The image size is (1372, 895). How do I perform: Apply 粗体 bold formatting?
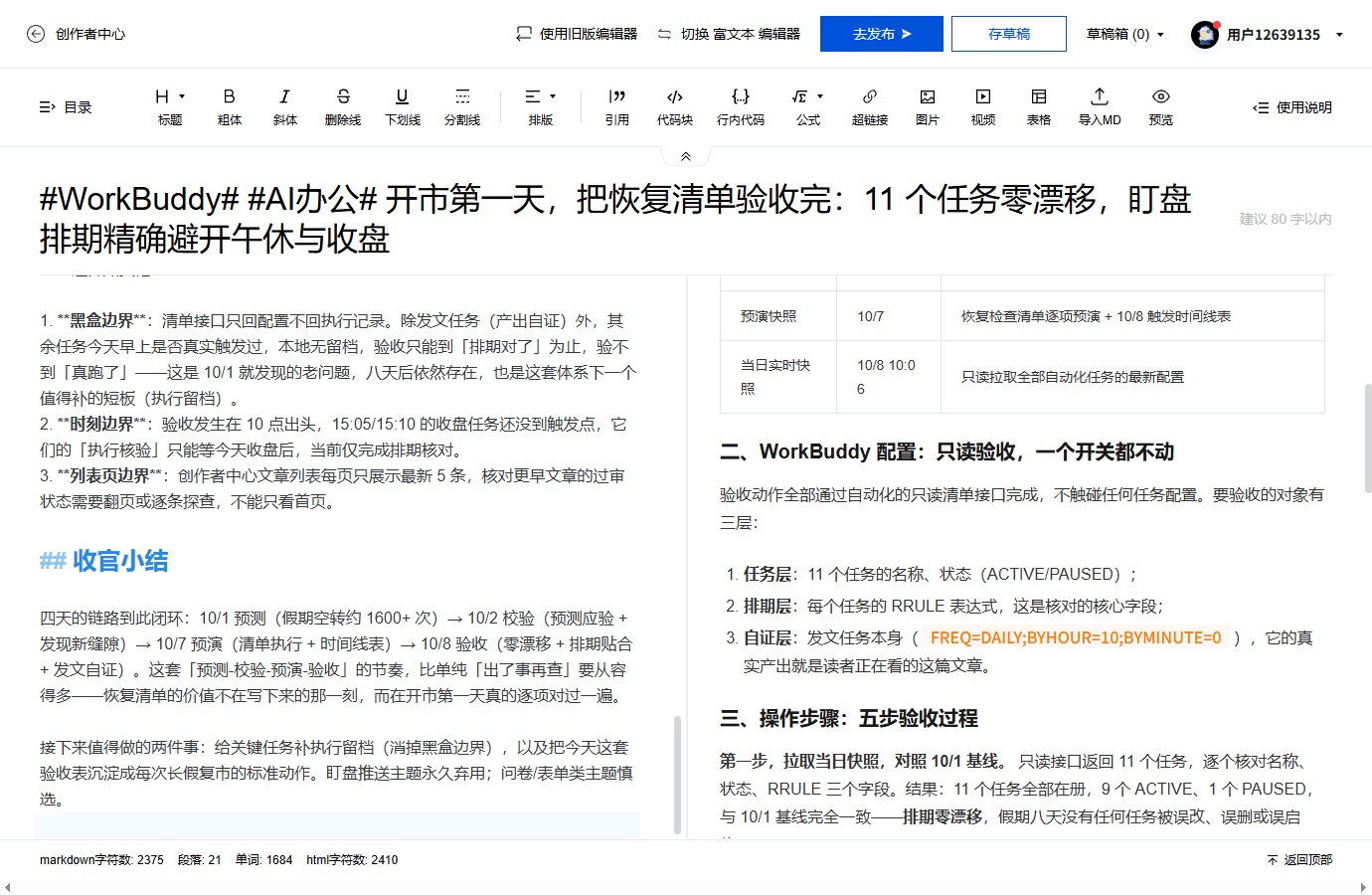230,106
